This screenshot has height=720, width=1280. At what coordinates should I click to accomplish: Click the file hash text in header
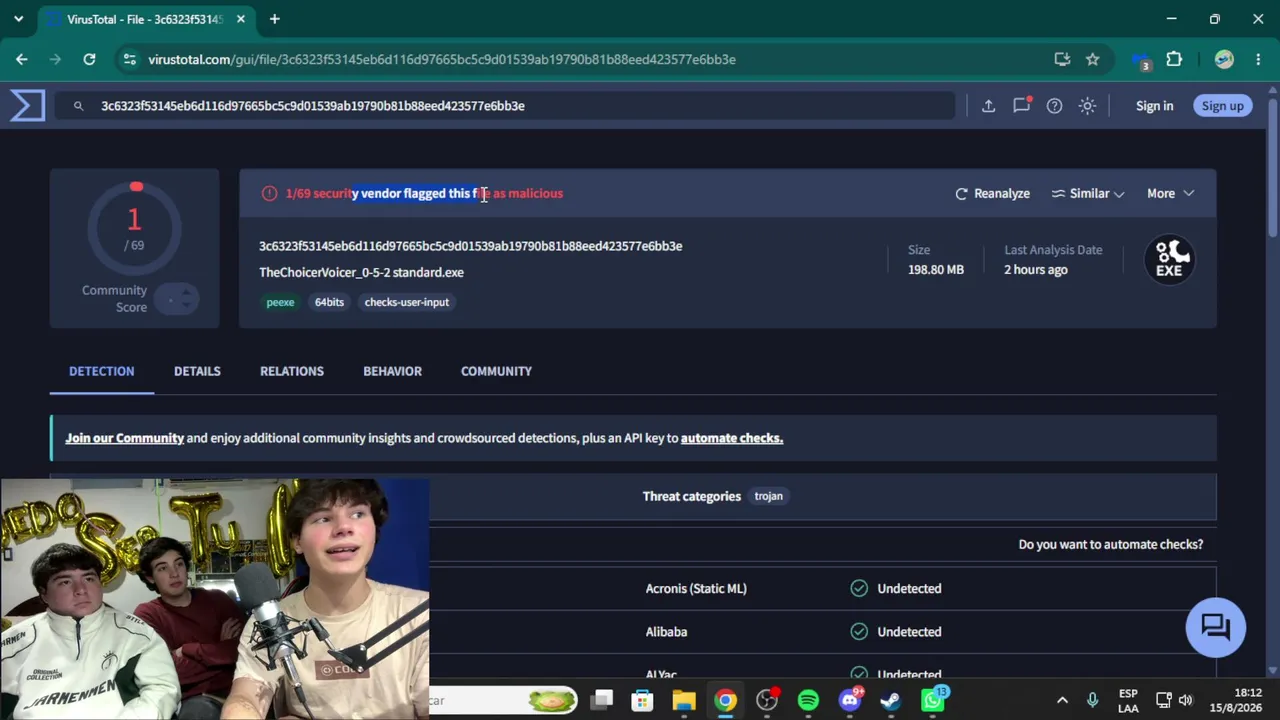471,246
